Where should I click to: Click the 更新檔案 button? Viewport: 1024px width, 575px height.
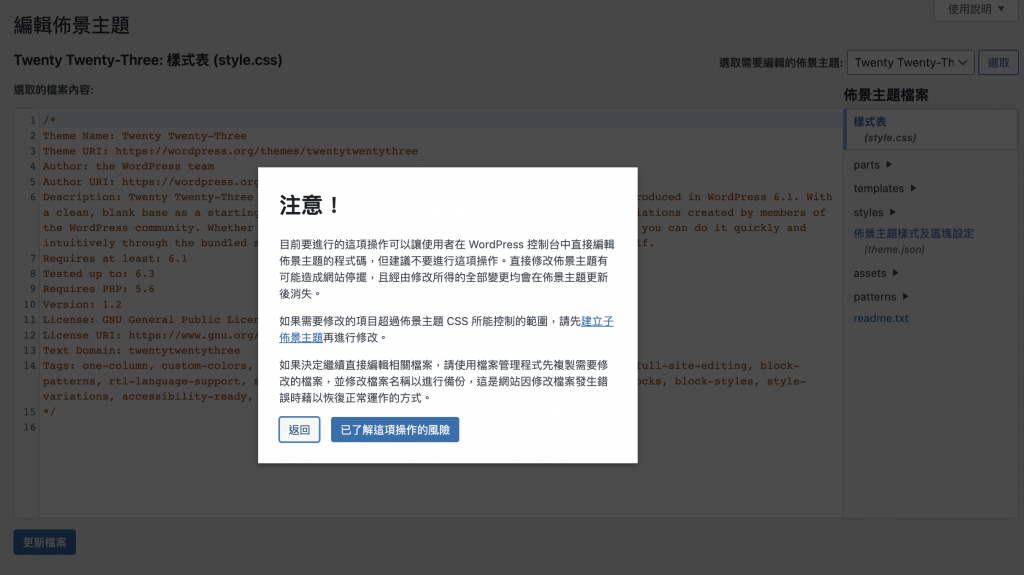tap(44, 542)
